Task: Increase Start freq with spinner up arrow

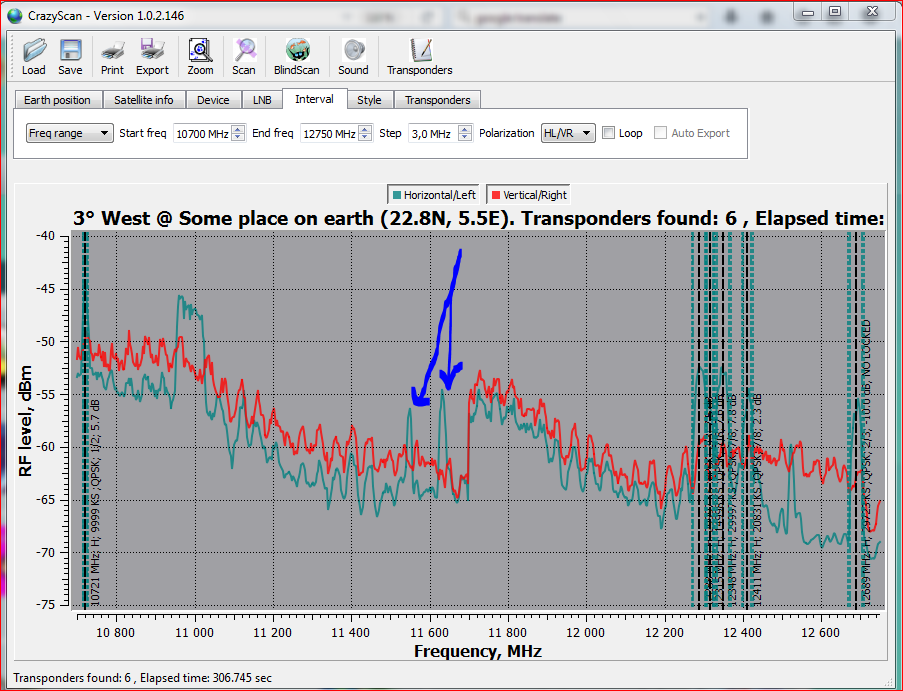Action: click(x=238, y=129)
